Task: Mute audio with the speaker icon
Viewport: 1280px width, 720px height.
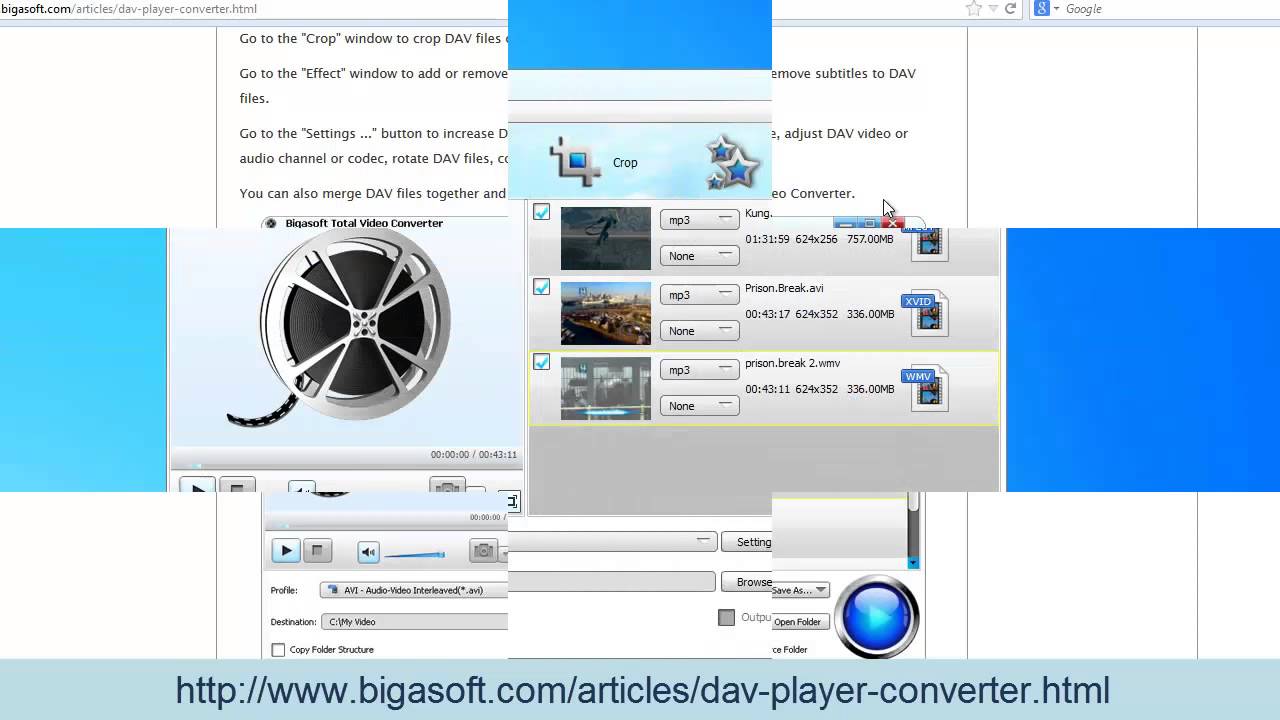Action: [368, 552]
